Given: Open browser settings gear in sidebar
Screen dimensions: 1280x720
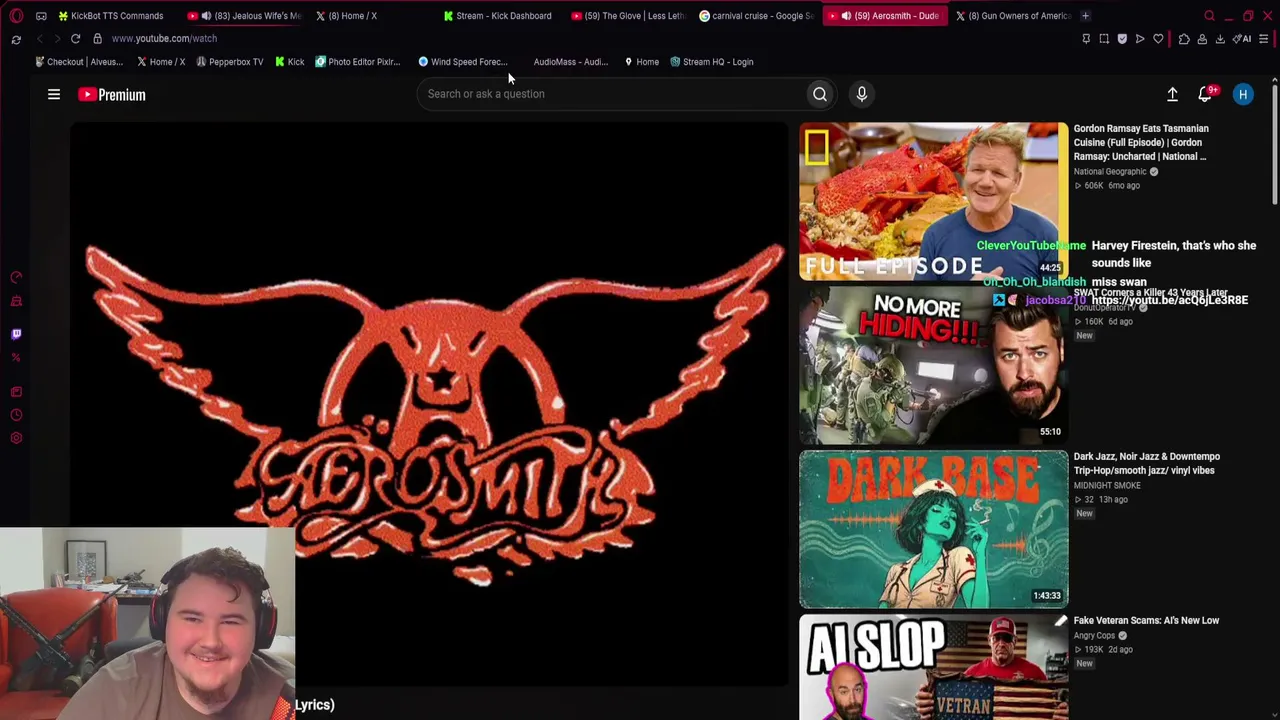Looking at the screenshot, I should (x=16, y=438).
